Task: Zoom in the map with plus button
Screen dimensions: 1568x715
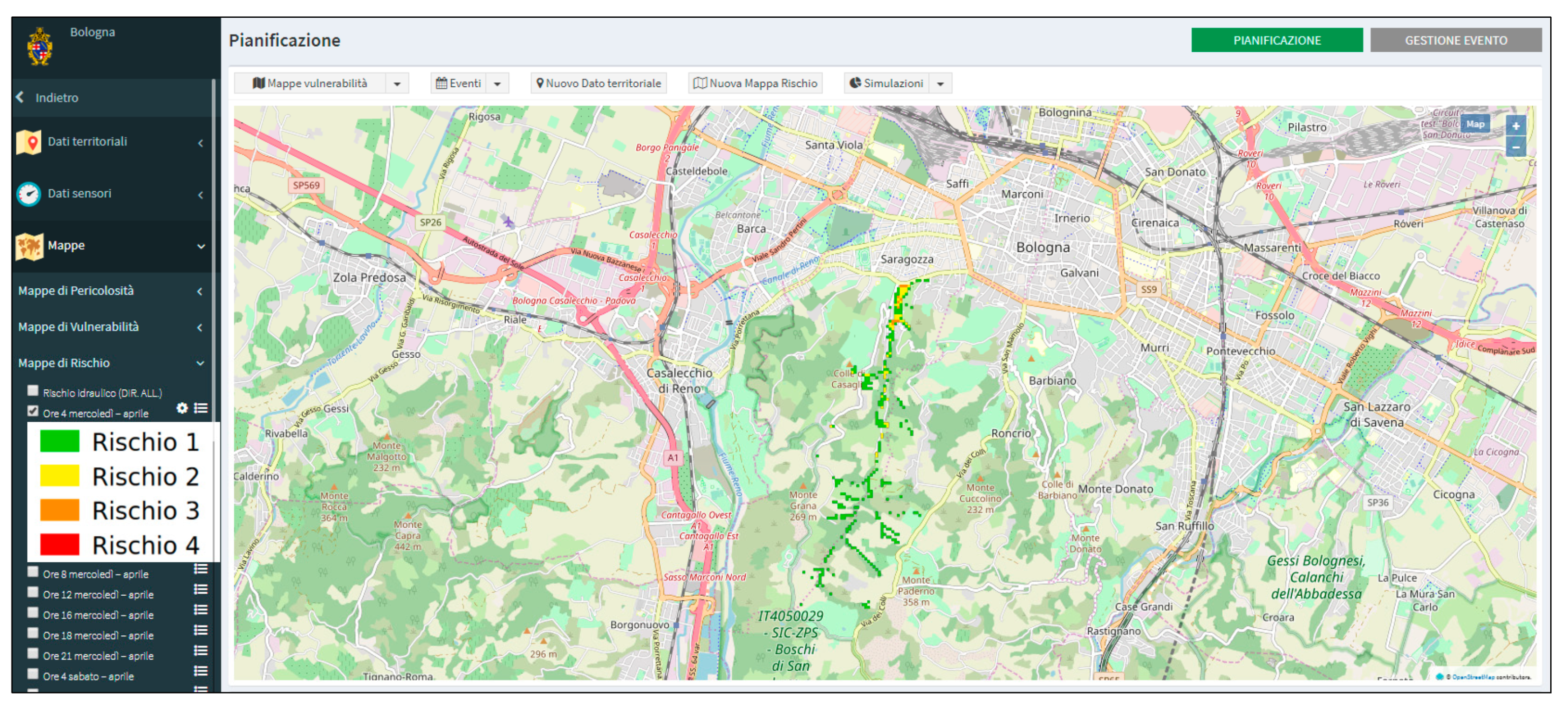Action: pos(1515,126)
